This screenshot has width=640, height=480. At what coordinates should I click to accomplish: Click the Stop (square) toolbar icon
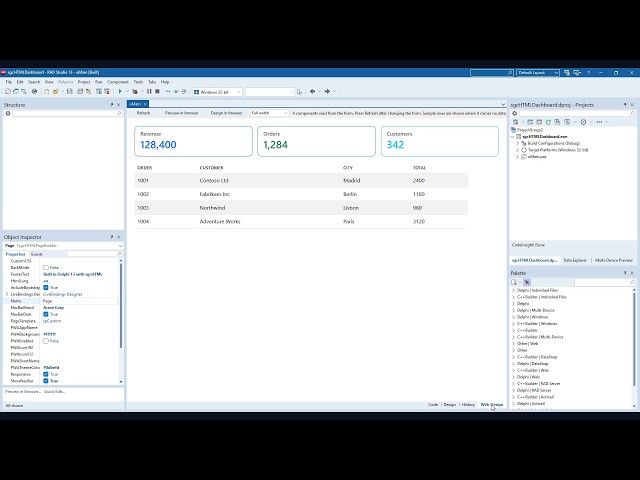pyautogui.click(x=157, y=91)
